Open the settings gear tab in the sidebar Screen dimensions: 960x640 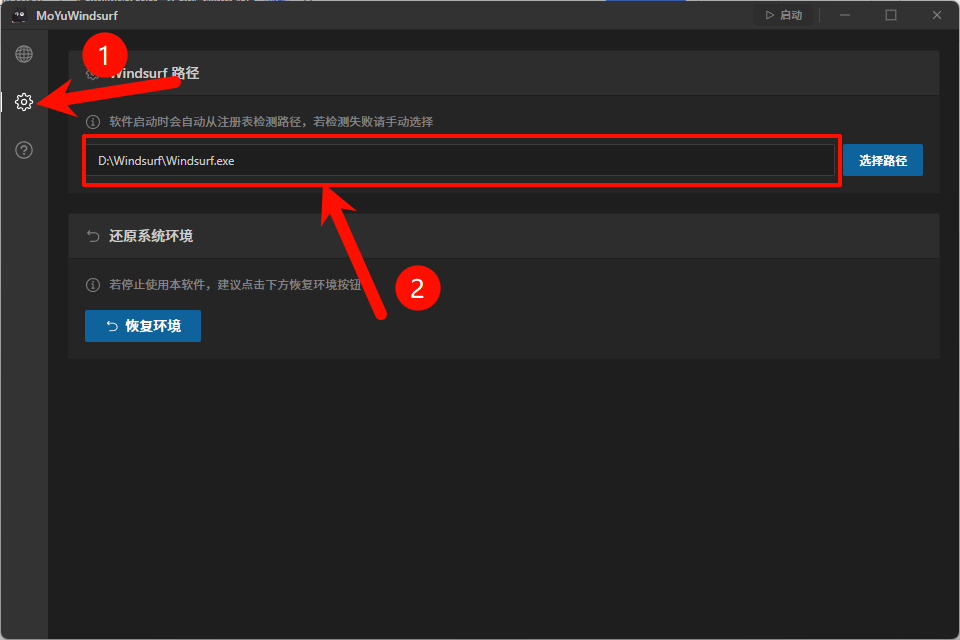24,102
